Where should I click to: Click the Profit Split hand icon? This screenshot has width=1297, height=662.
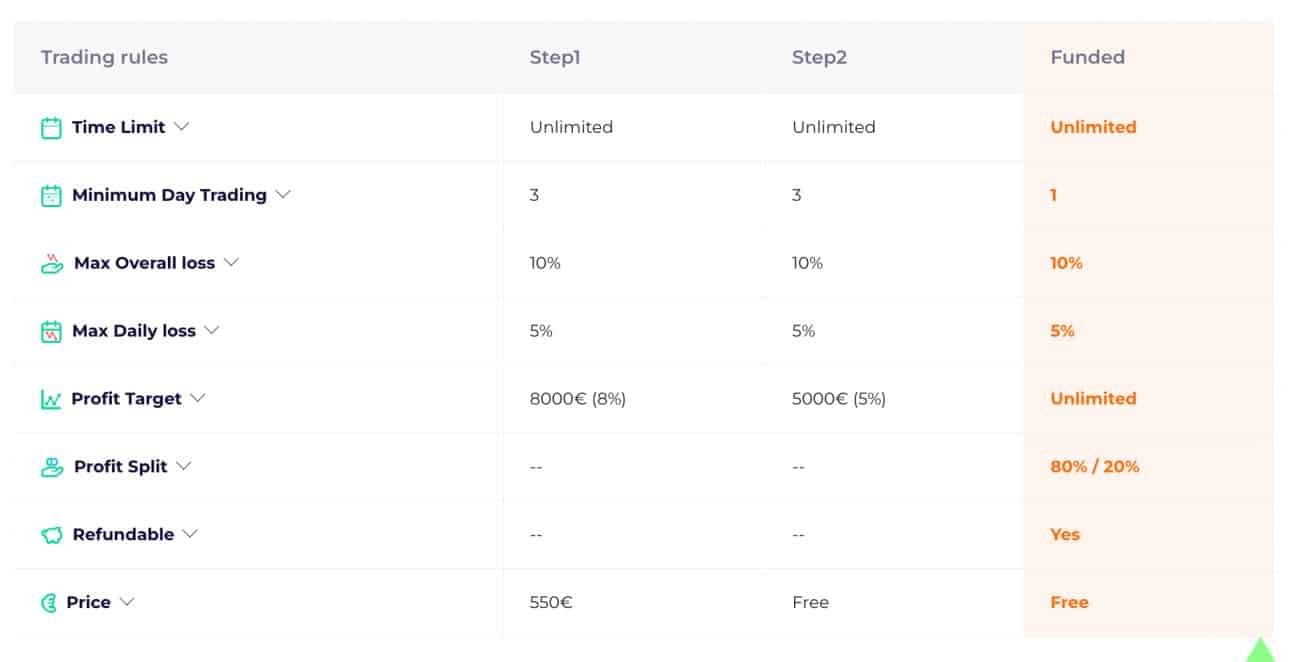tap(52, 467)
